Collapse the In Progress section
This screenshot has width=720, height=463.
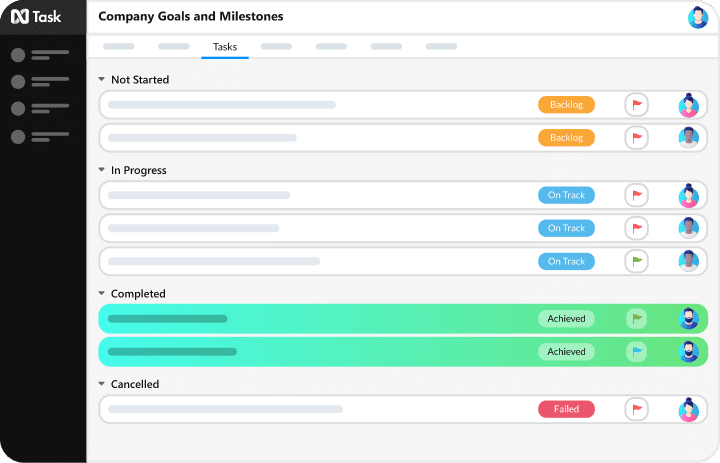[x=102, y=170]
